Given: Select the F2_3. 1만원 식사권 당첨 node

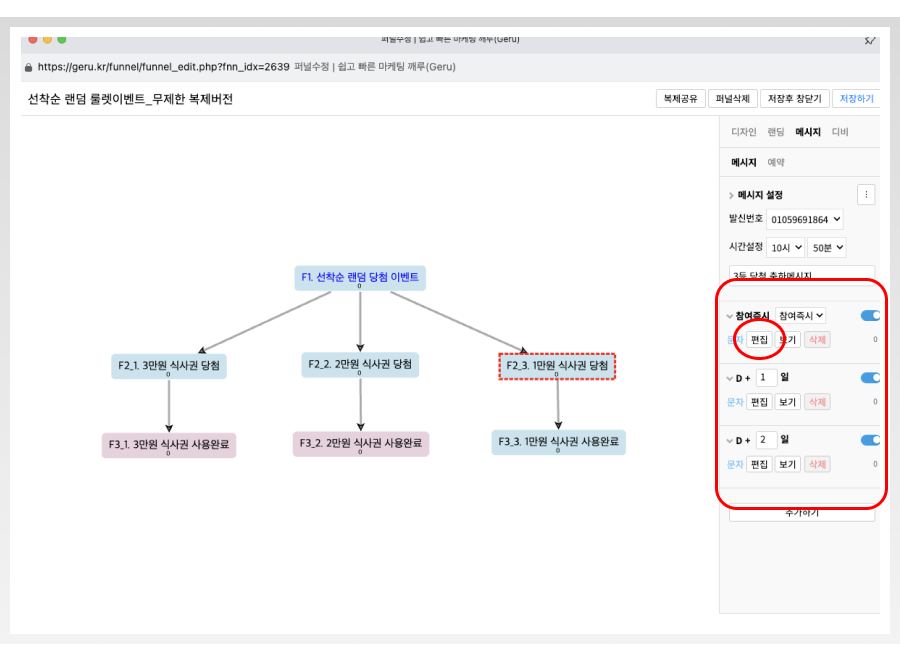Looking at the screenshot, I should pyautogui.click(x=557, y=366).
